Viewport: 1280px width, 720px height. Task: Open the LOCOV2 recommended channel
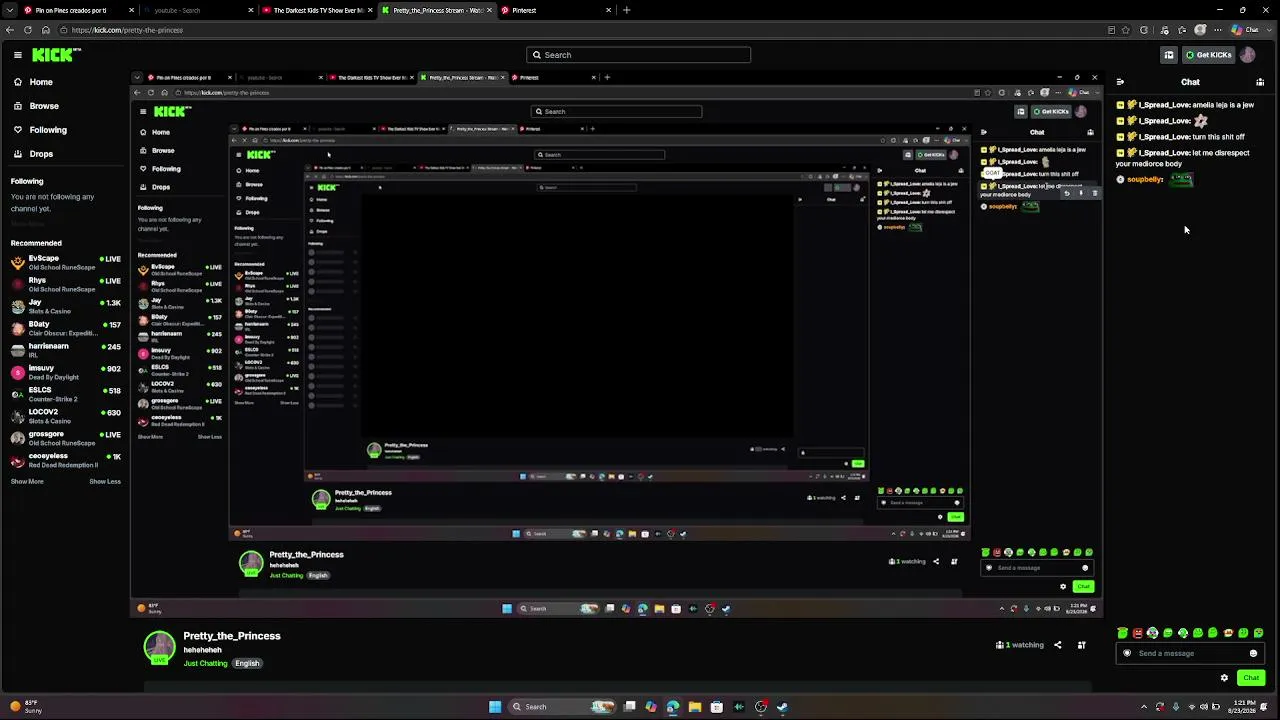tap(66, 417)
